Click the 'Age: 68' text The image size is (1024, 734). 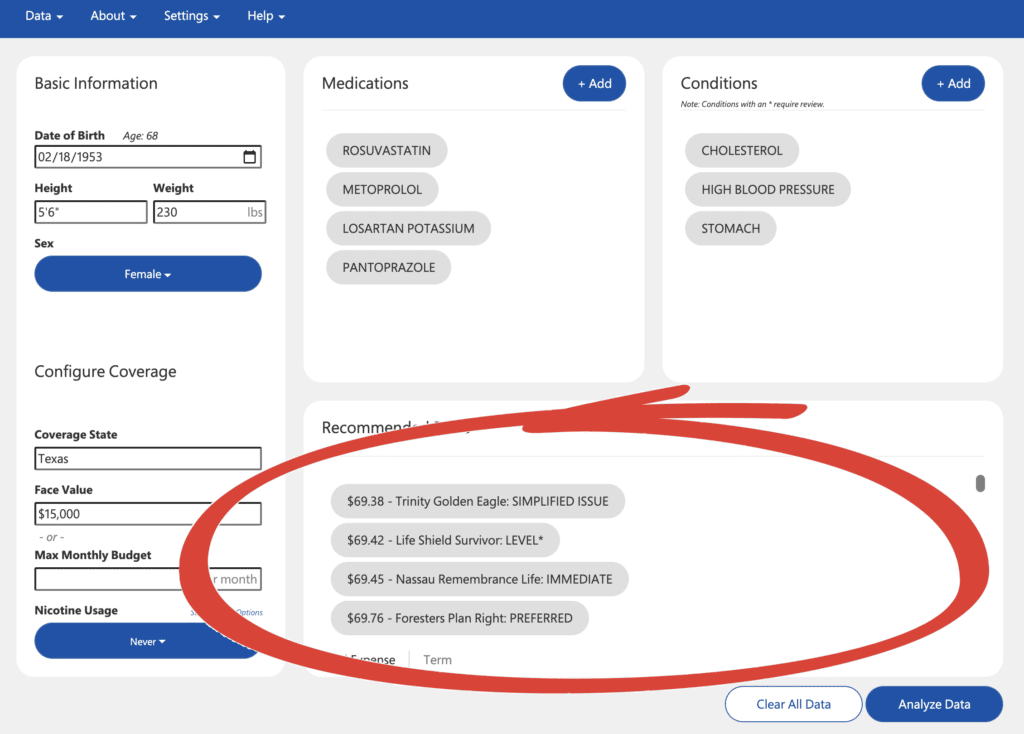140,136
